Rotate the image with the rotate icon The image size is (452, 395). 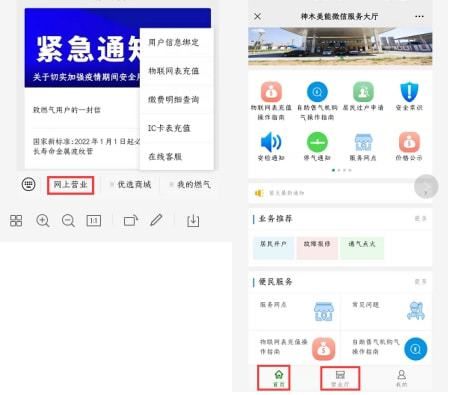click(131, 221)
